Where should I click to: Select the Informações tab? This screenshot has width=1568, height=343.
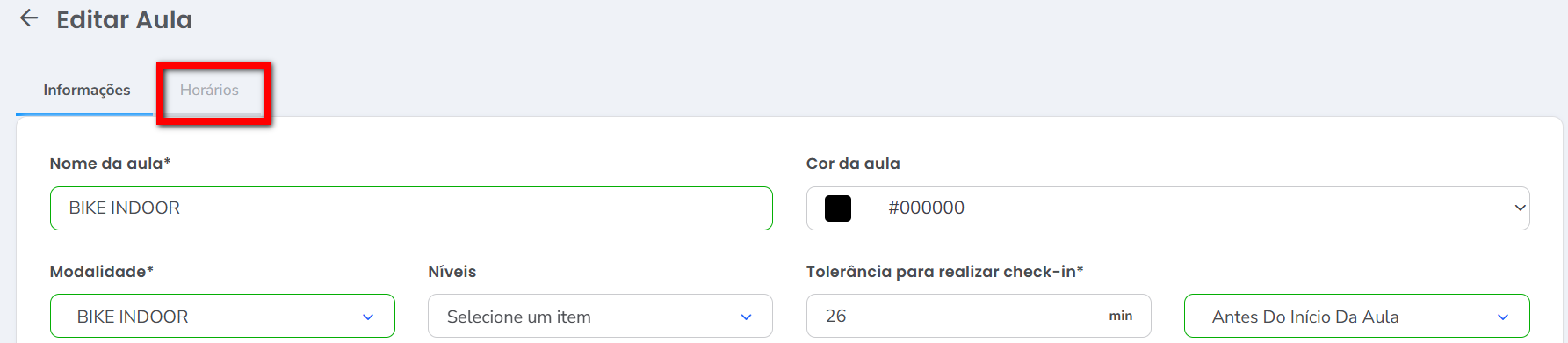[x=86, y=90]
